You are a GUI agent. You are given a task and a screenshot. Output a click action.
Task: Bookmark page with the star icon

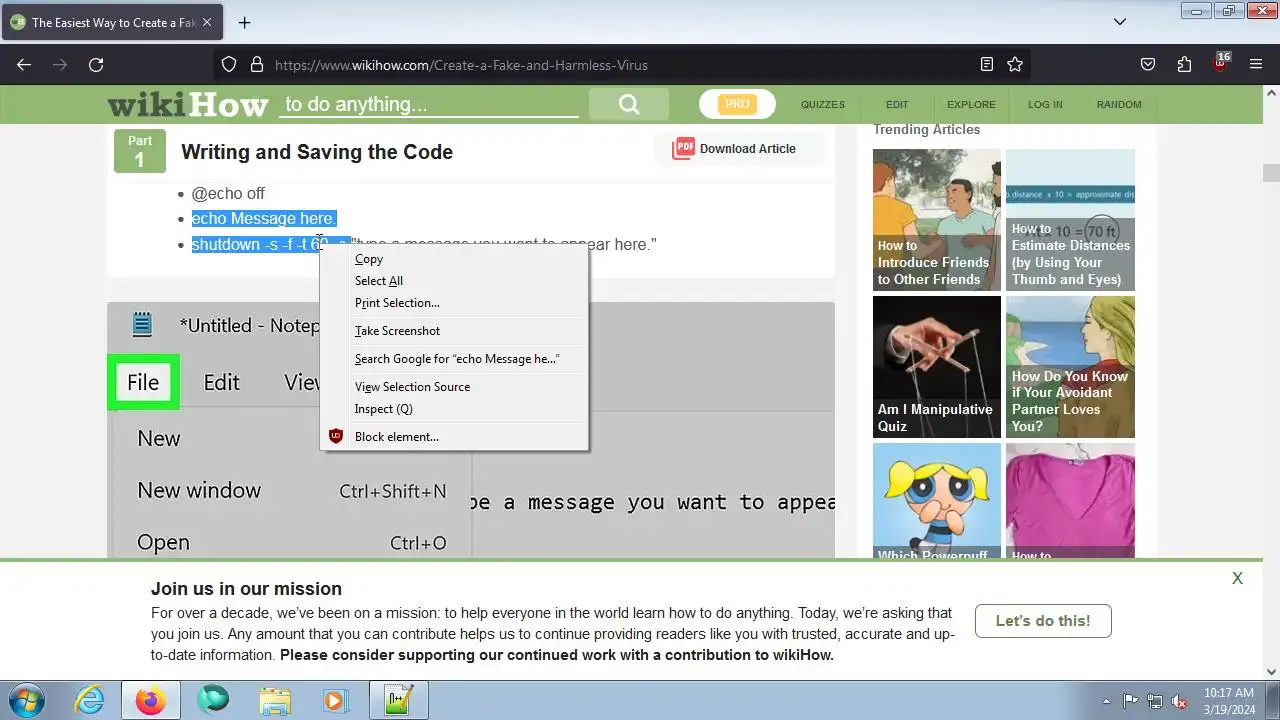(x=1015, y=65)
